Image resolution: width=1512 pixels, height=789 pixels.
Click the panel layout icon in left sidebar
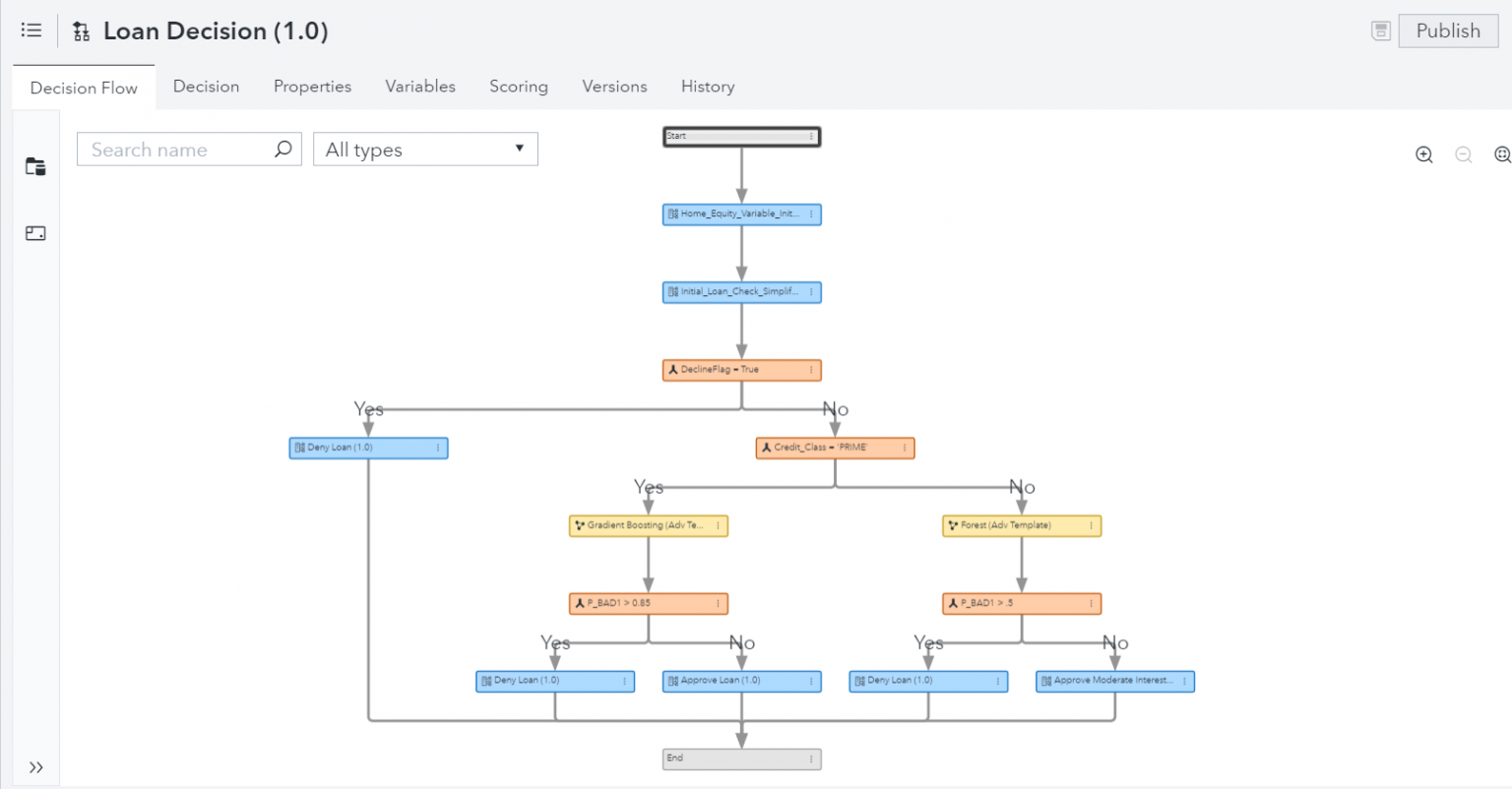pos(35,233)
